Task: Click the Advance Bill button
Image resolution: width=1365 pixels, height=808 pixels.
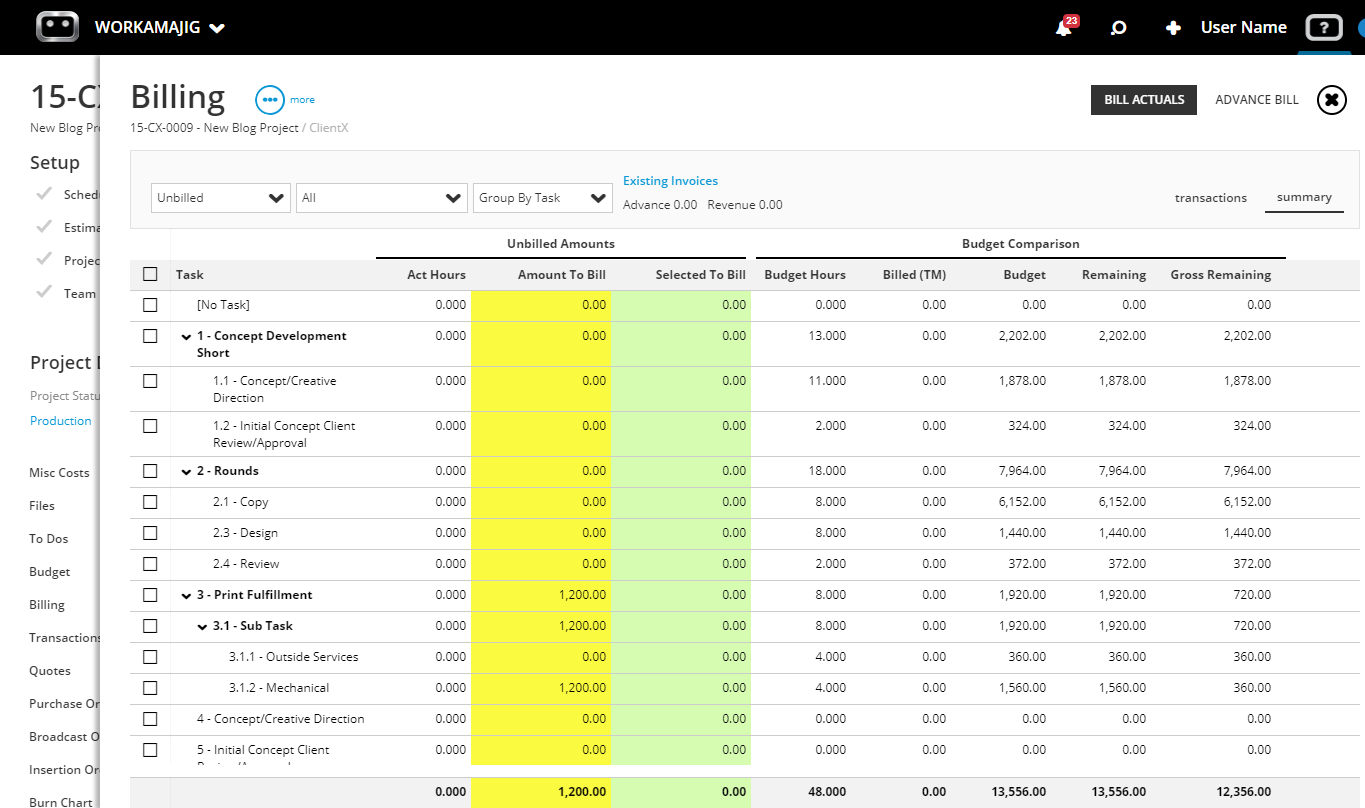Action: (1257, 100)
